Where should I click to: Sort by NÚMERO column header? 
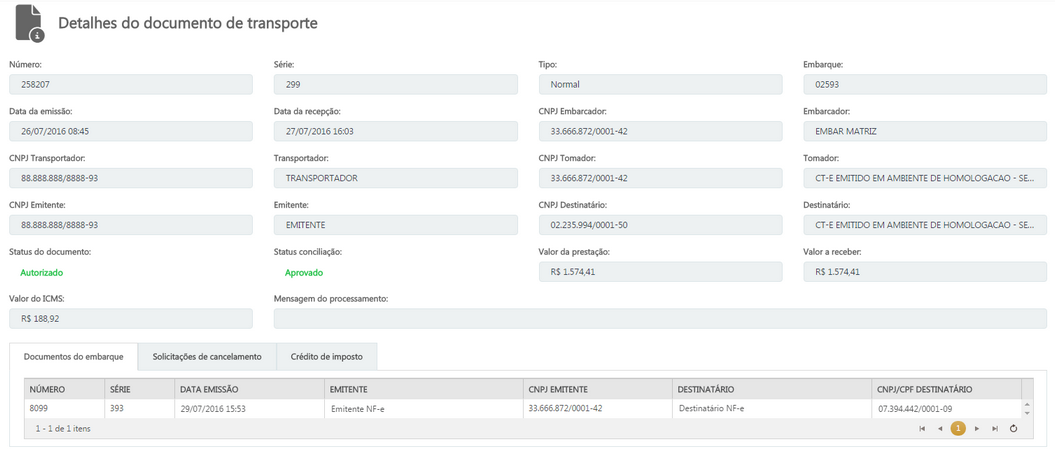coord(64,389)
